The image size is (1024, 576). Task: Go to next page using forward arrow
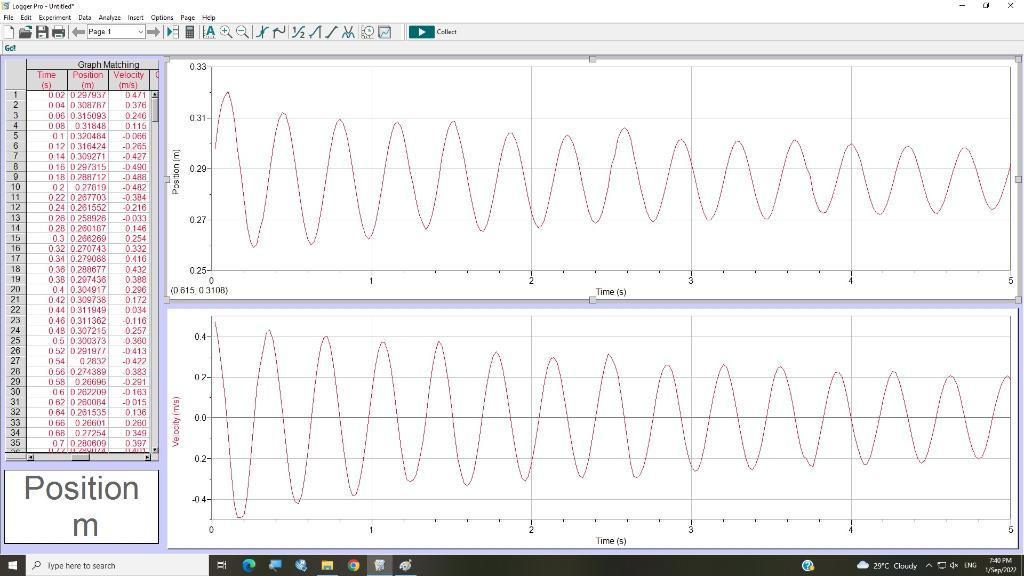tap(152, 32)
